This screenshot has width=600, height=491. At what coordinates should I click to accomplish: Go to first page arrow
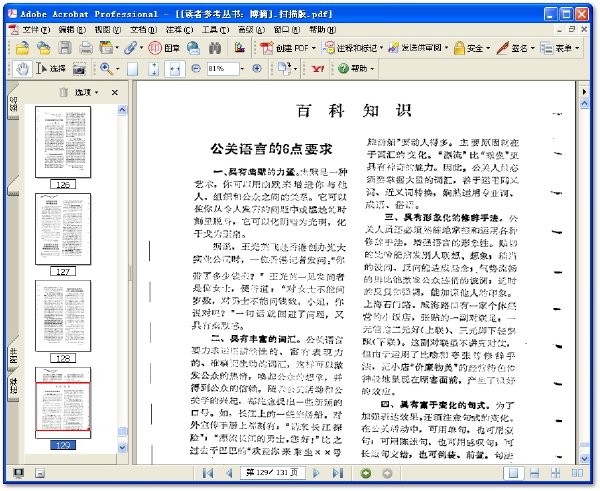tap(208, 473)
